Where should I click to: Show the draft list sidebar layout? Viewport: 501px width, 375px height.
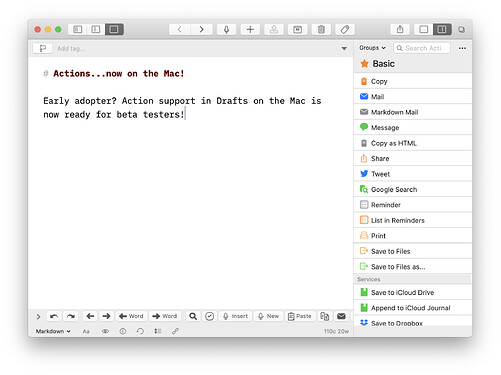tap(78, 29)
